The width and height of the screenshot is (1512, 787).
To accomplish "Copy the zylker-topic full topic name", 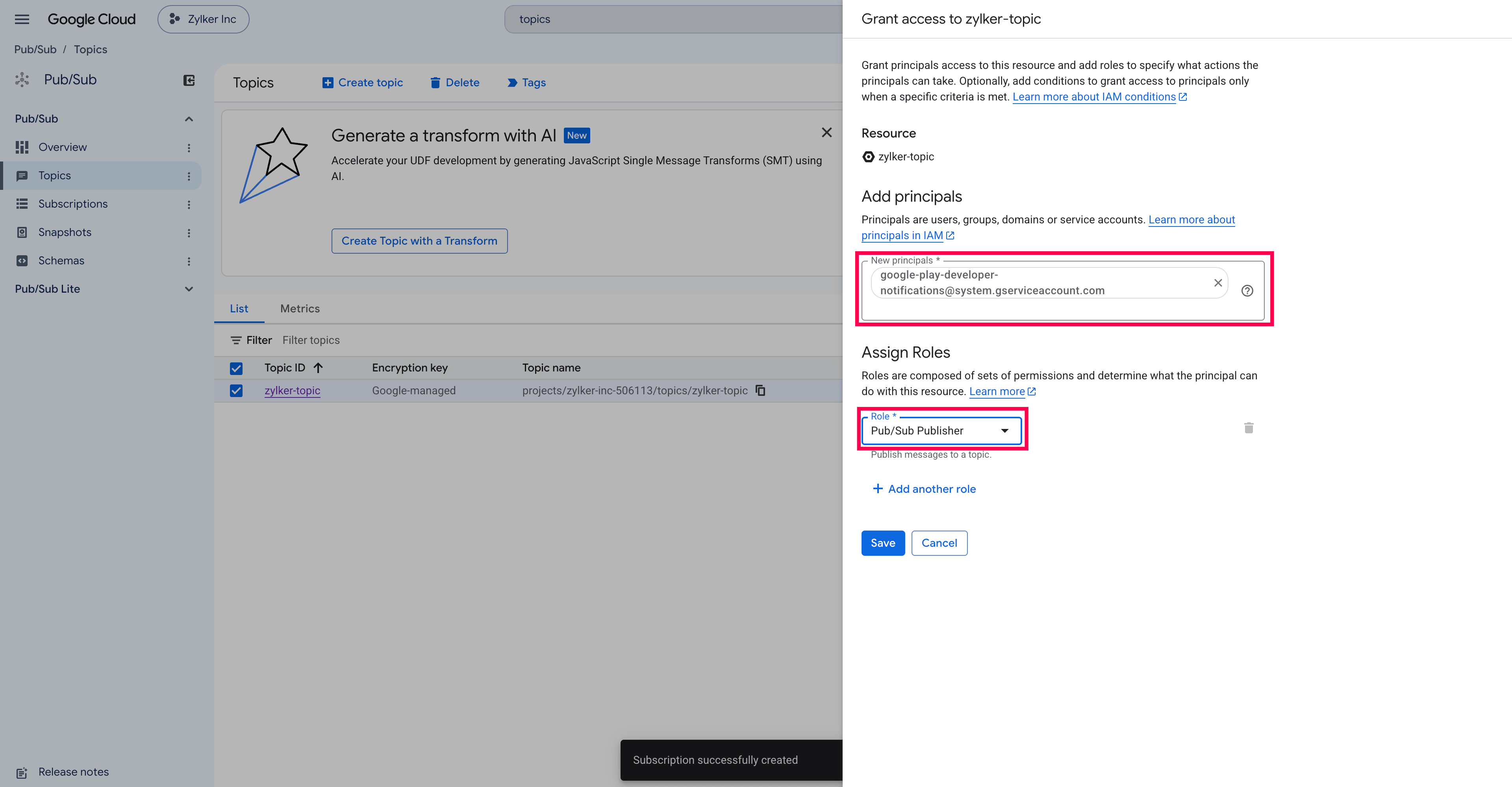I will coord(760,391).
